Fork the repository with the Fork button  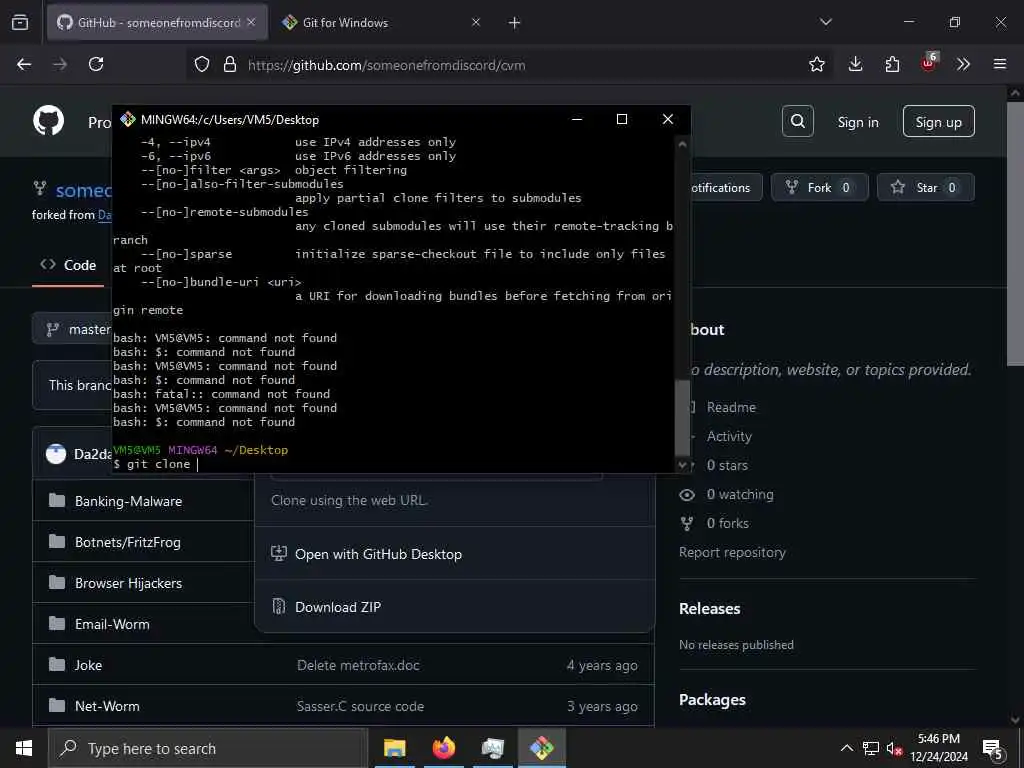click(x=820, y=187)
